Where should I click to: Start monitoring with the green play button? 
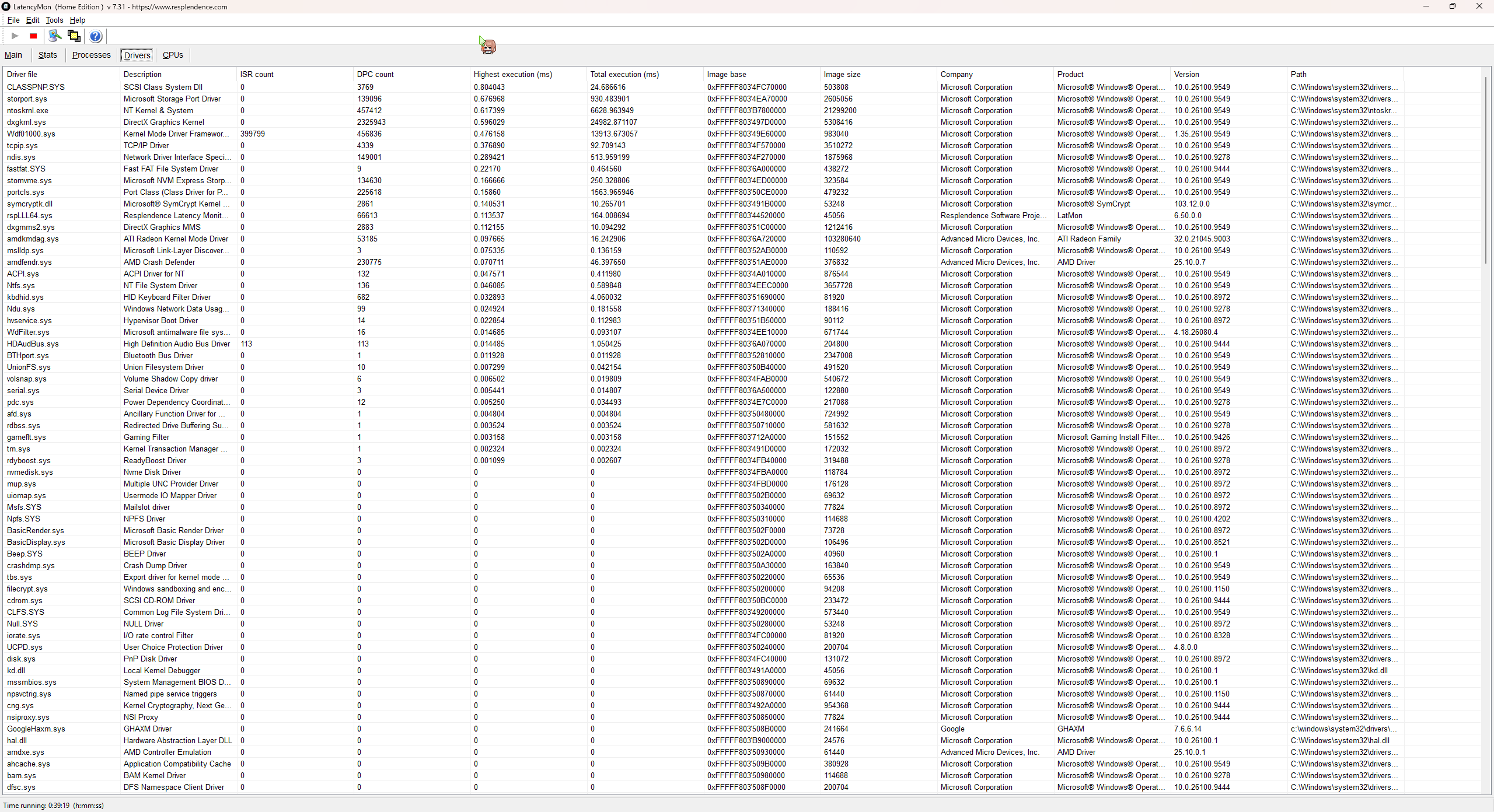[15, 36]
